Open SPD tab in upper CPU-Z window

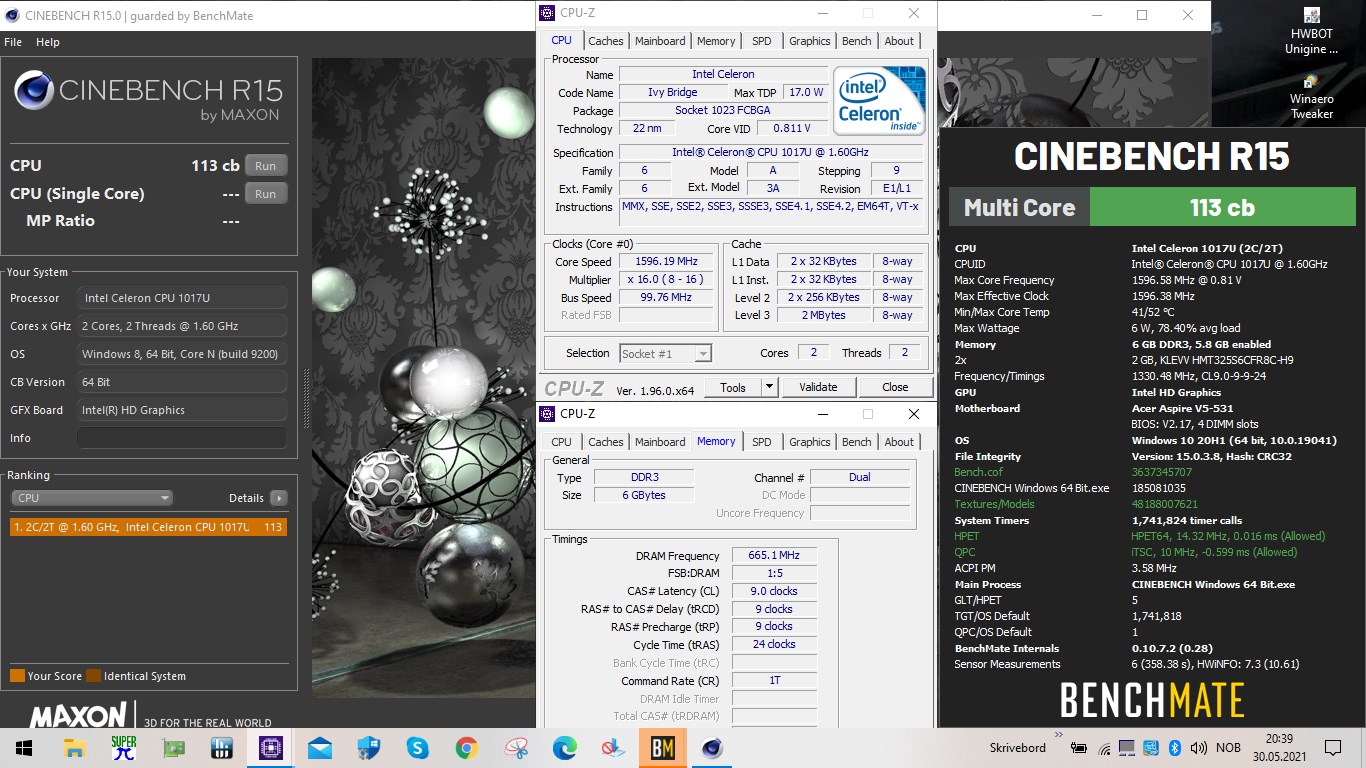762,41
